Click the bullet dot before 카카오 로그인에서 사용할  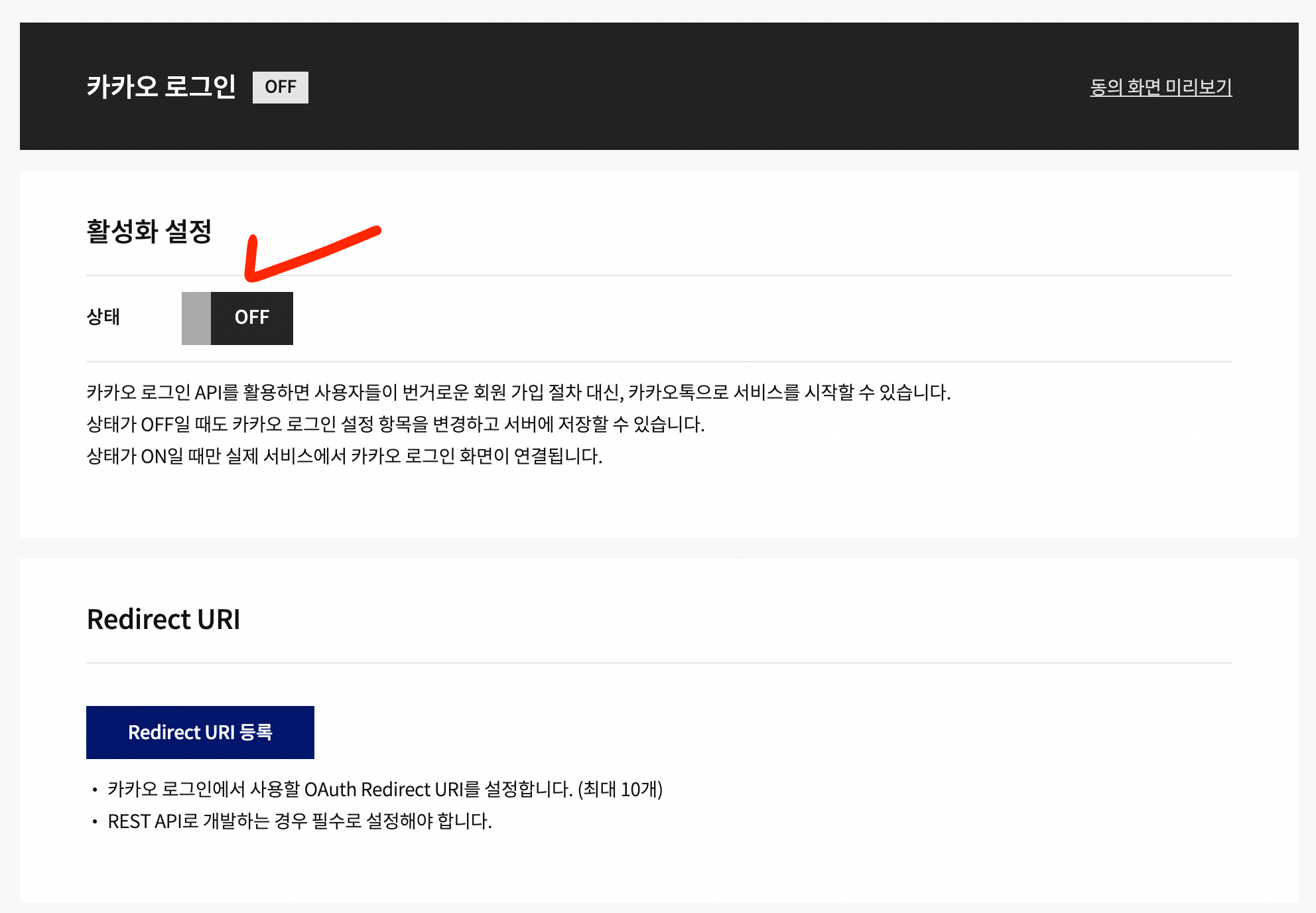click(x=95, y=790)
